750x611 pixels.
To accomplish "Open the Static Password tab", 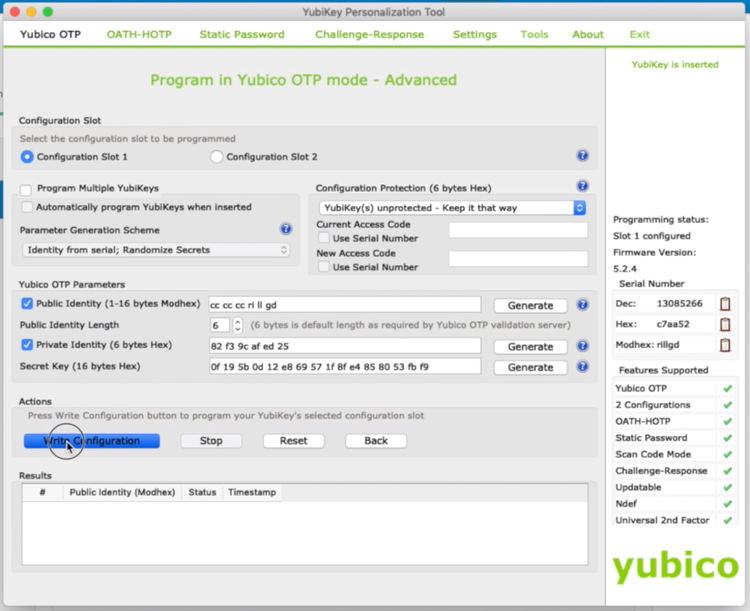I will (x=242, y=34).
